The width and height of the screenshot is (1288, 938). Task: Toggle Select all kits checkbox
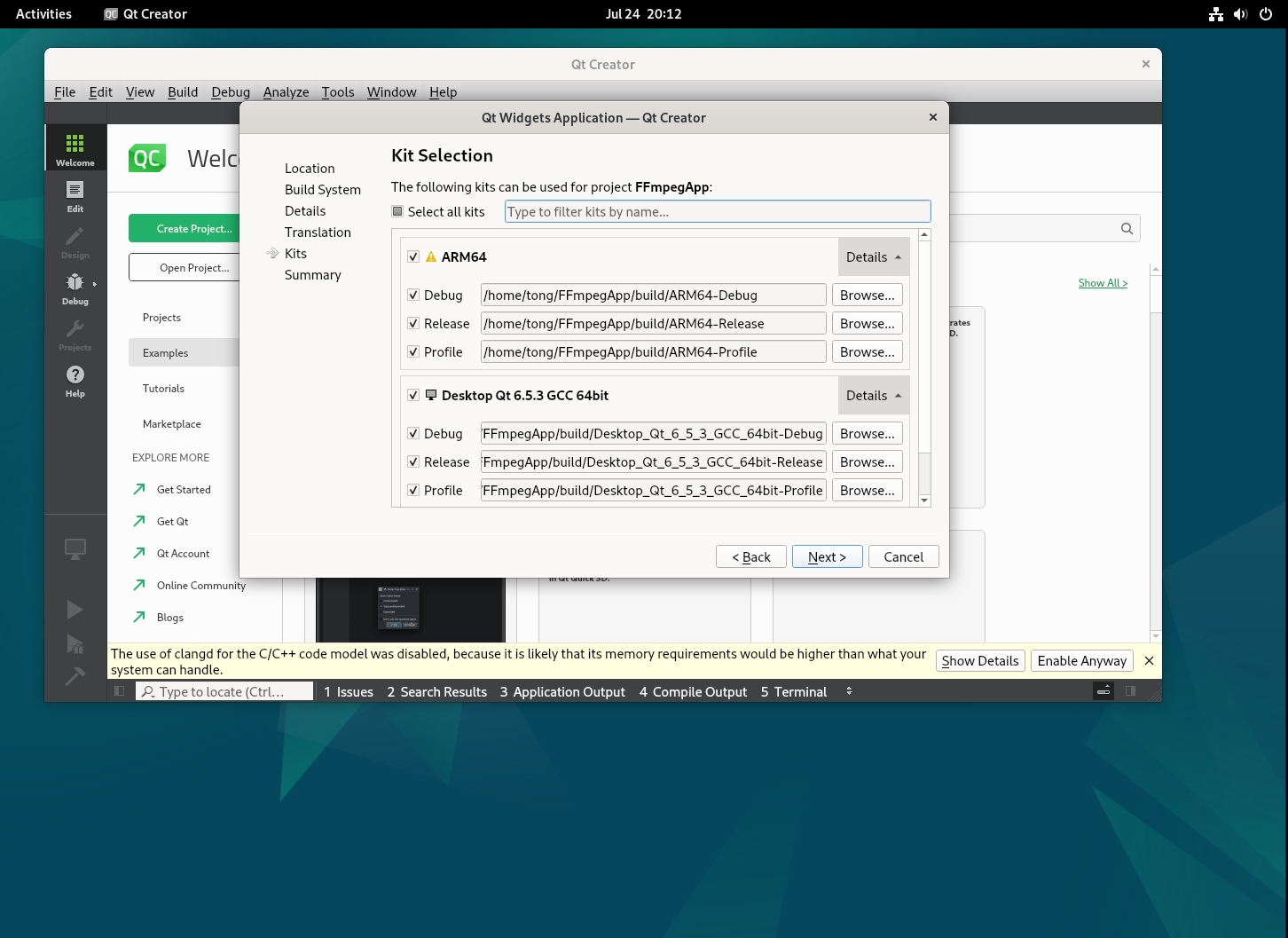(x=397, y=211)
